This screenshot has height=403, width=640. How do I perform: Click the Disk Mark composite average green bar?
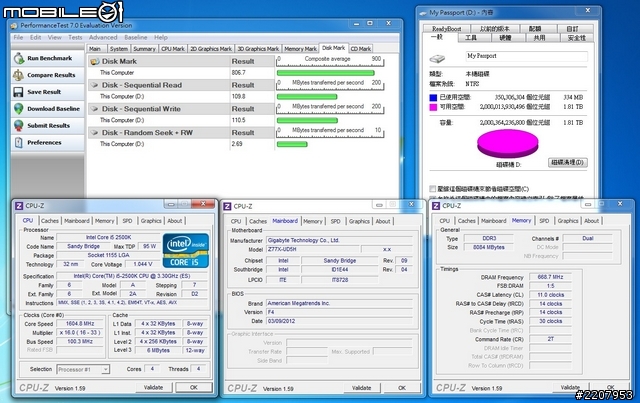326,73
